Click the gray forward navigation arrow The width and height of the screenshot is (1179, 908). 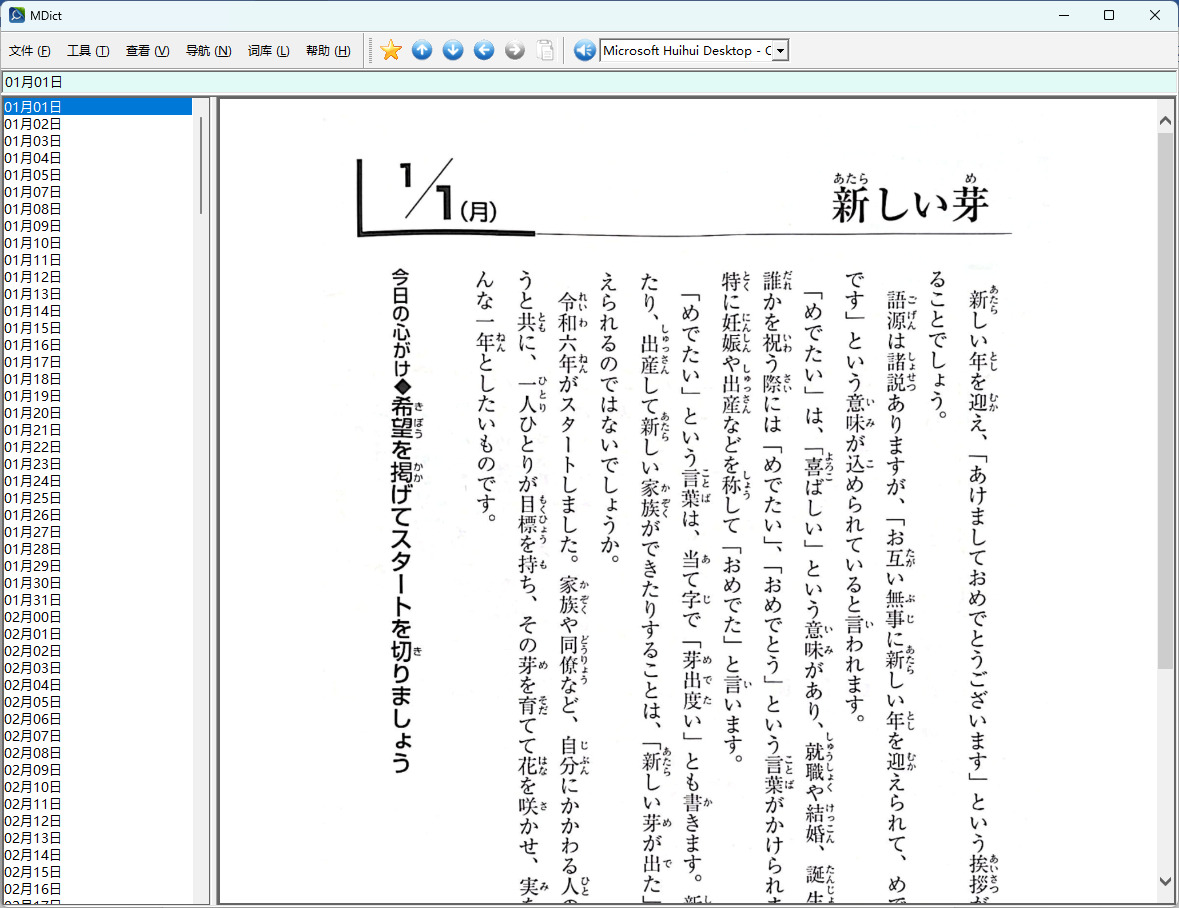(514, 50)
